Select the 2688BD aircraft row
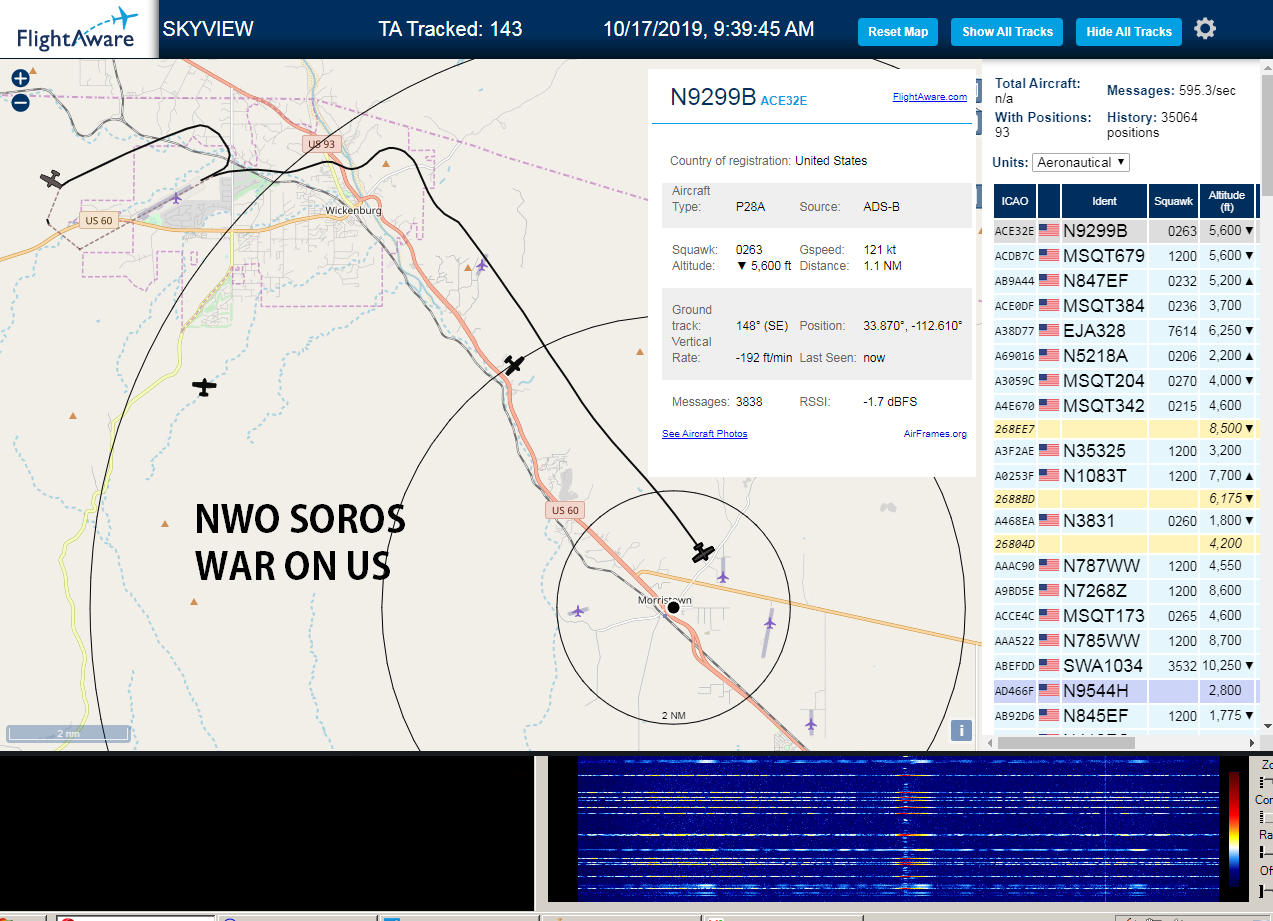 coord(1125,498)
